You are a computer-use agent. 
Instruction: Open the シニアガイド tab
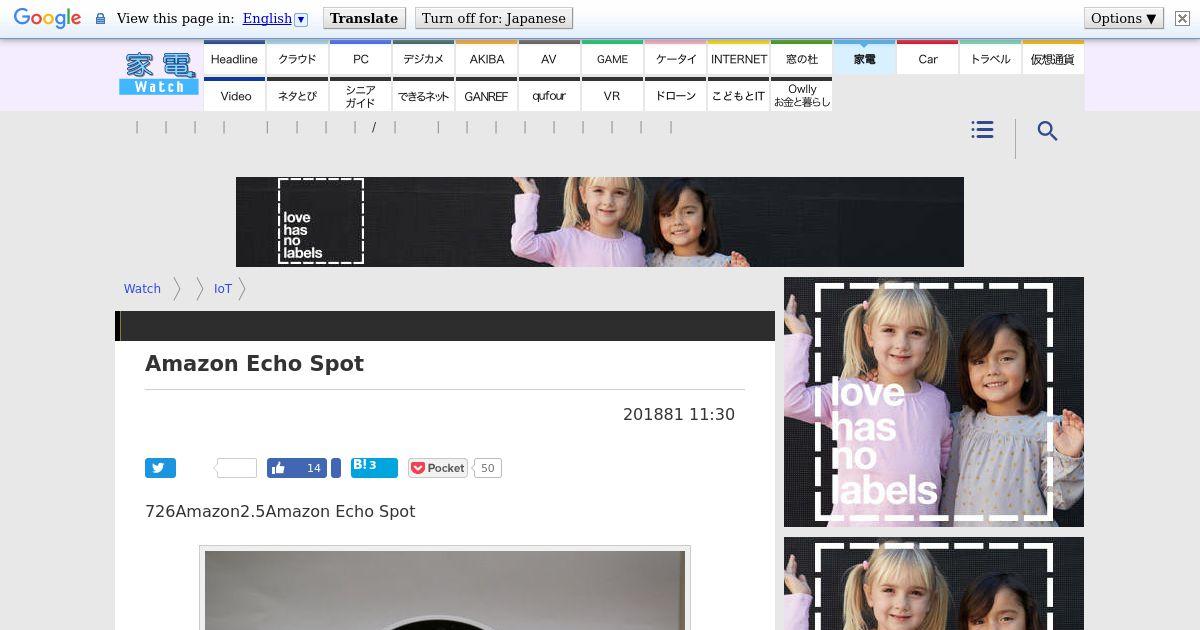(x=360, y=95)
